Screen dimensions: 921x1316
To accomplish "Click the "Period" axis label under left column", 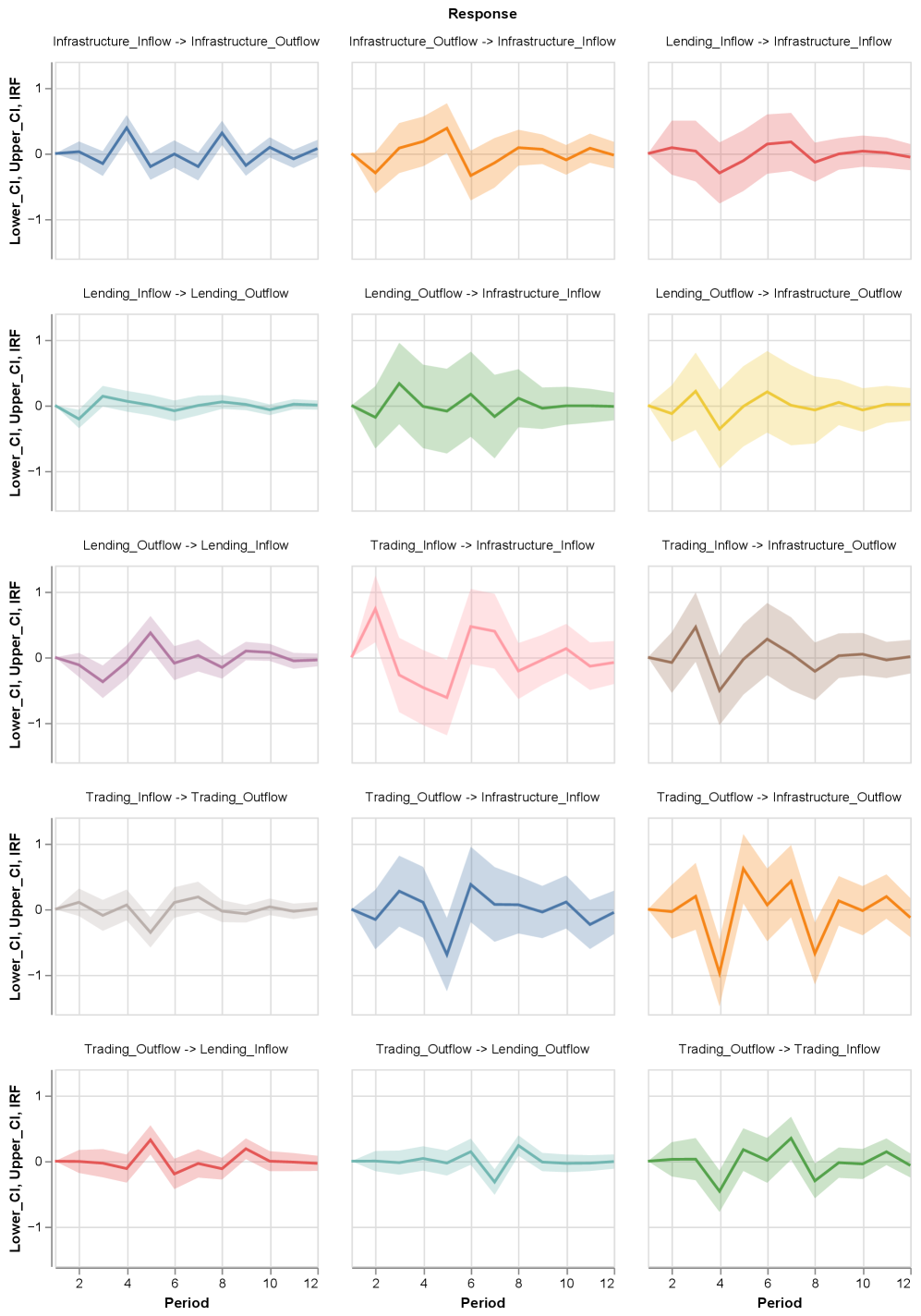I will 187,1303.
